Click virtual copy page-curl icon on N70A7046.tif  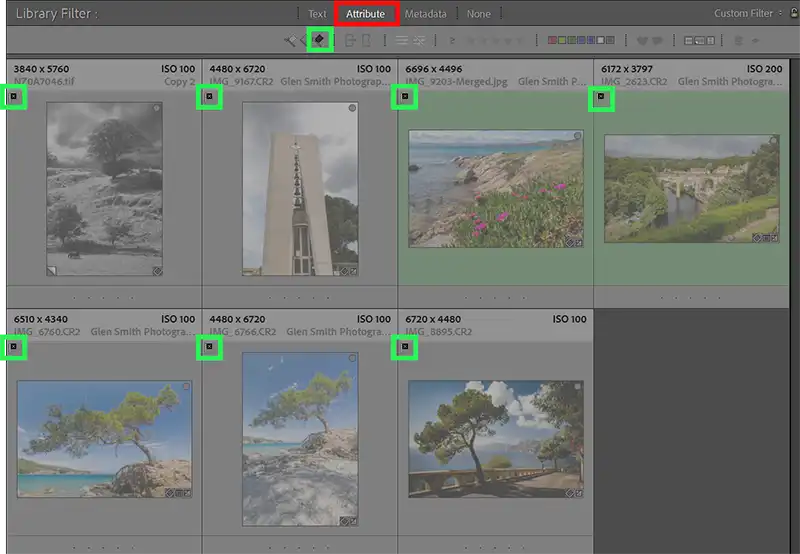52,270
